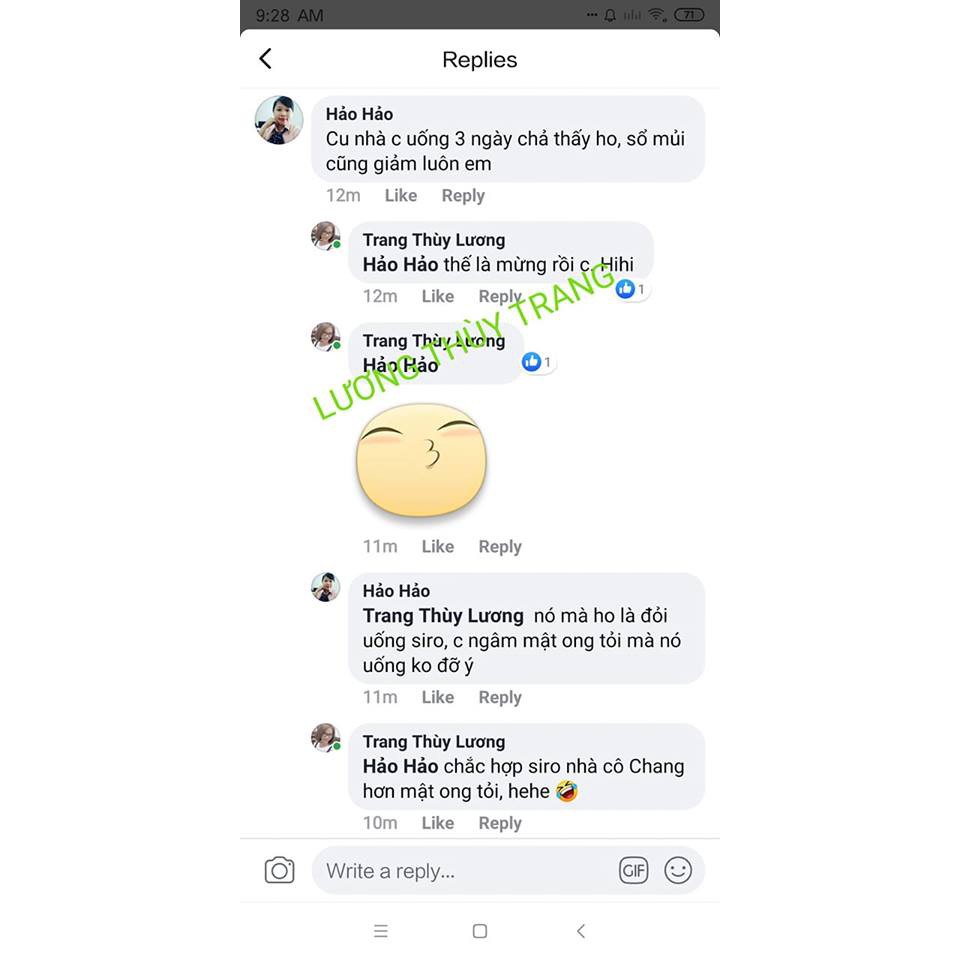Open Trang Thùy Lương's avatar on first reply
This screenshot has height=960, width=960.
click(326, 236)
